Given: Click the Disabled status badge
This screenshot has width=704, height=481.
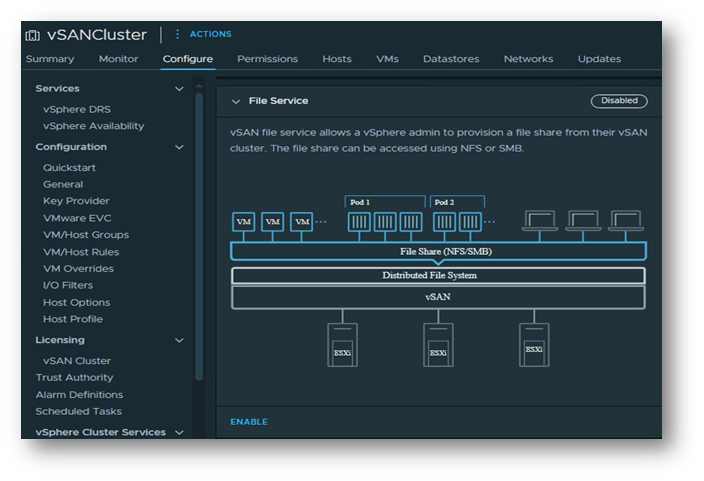Looking at the screenshot, I should coord(619,101).
